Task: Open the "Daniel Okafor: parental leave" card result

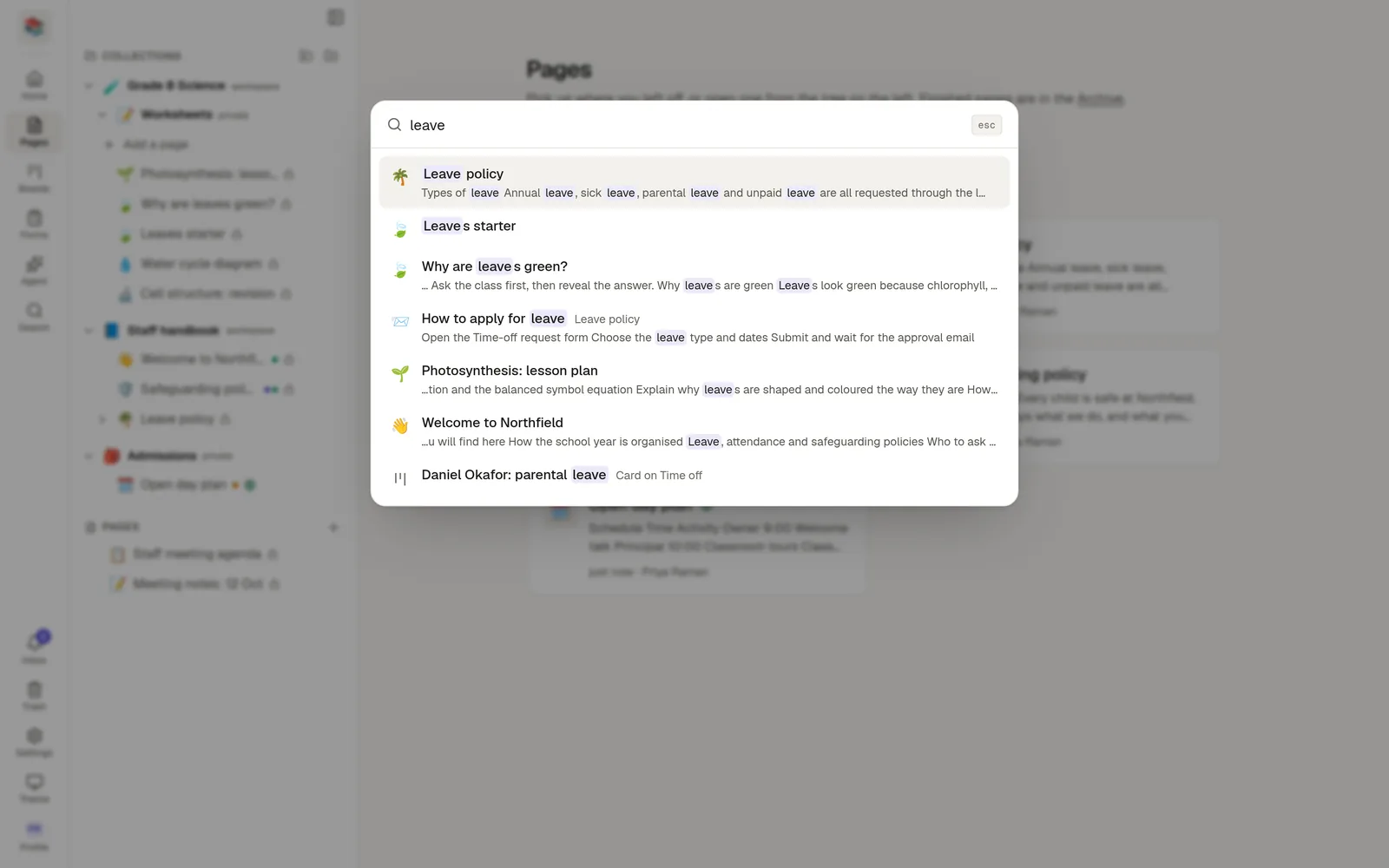Action: click(x=694, y=477)
